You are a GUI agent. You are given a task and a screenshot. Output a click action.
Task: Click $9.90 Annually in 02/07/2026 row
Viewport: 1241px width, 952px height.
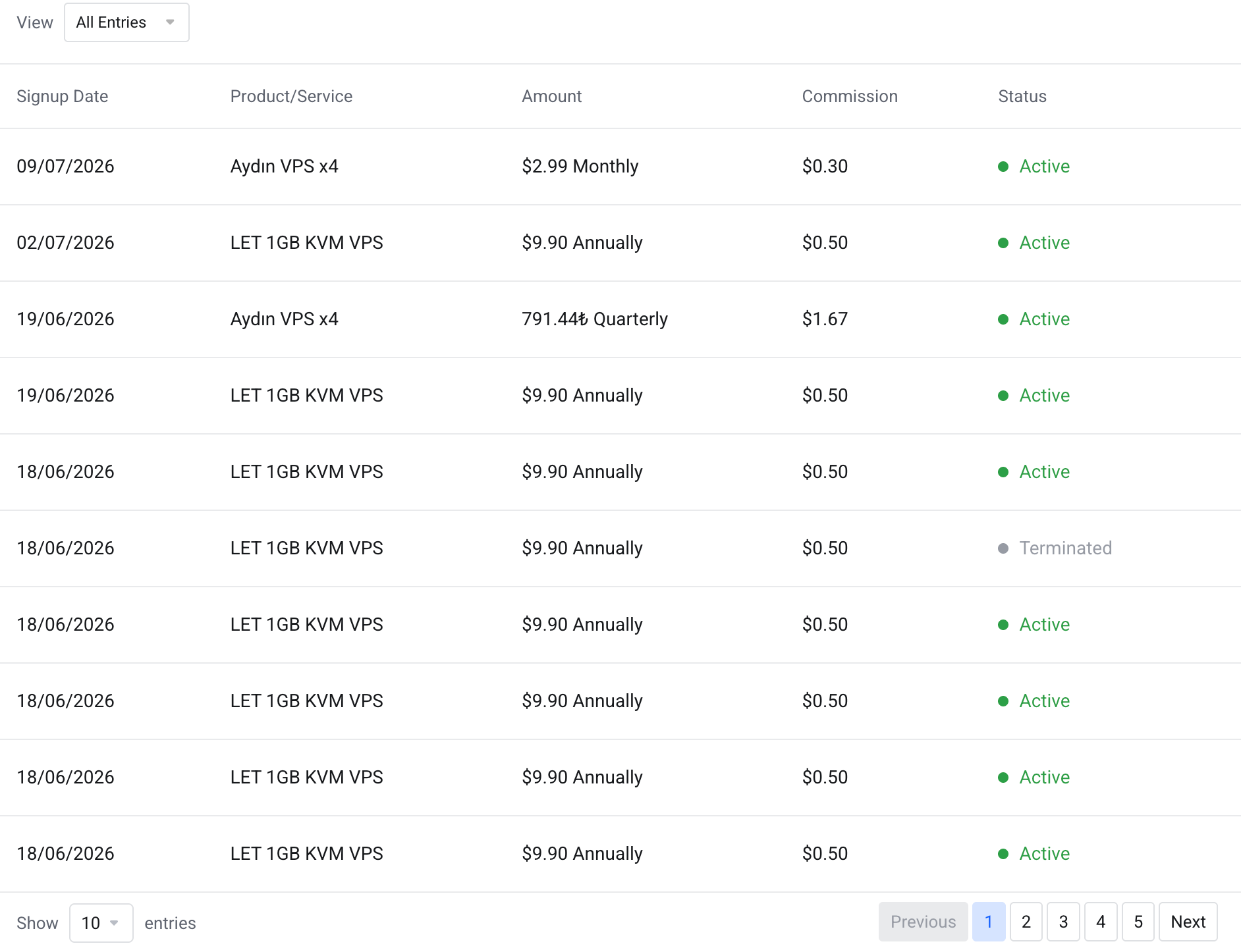(x=582, y=242)
